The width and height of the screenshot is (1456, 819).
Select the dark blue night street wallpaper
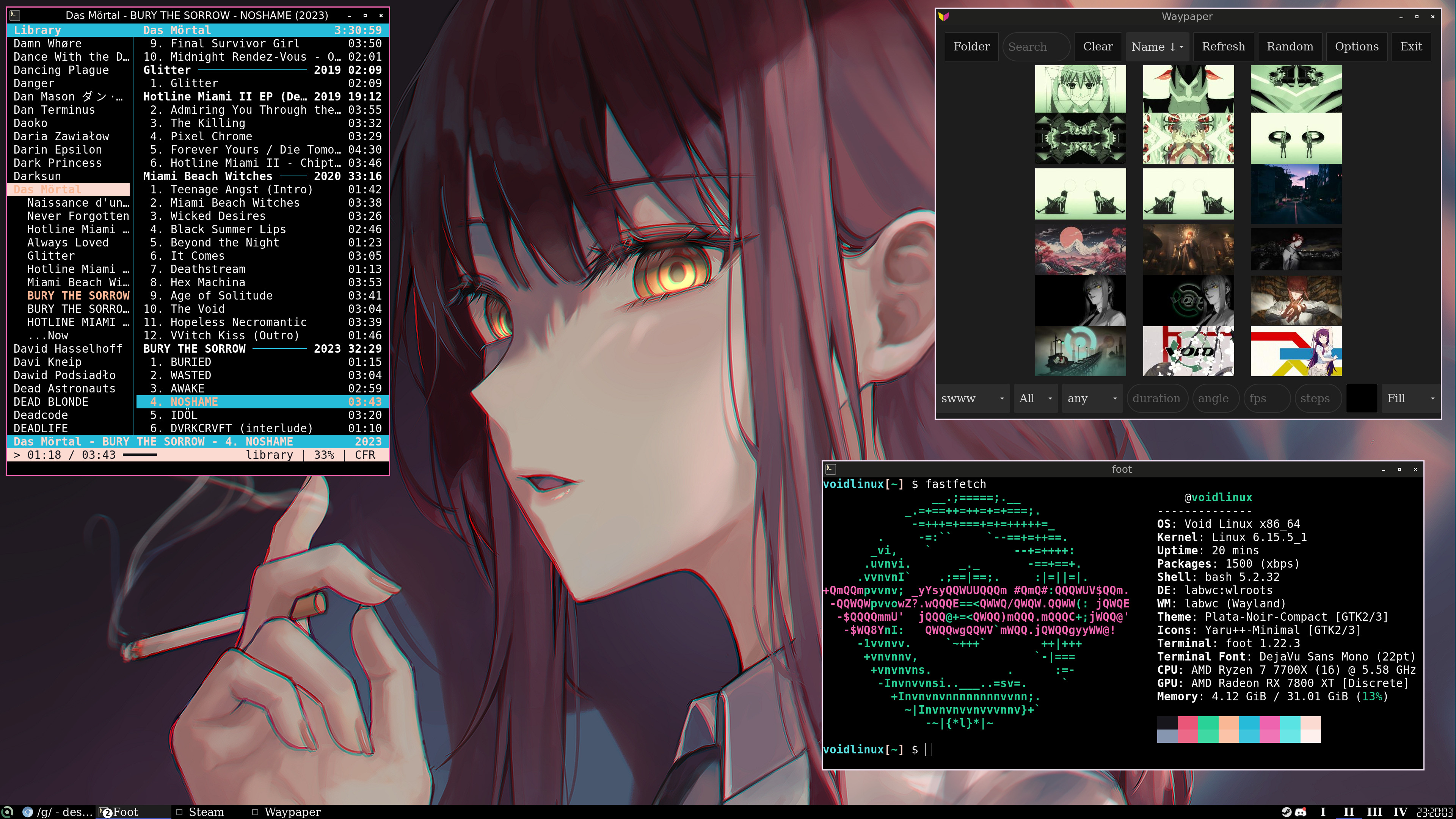coord(1296,194)
